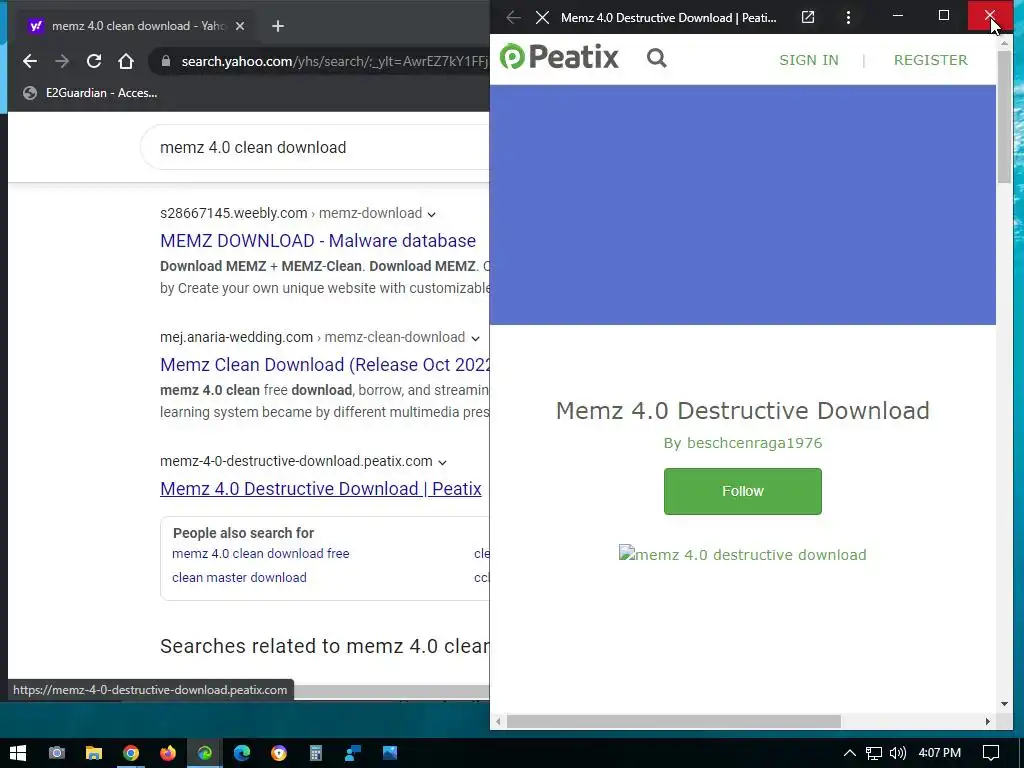Image resolution: width=1024 pixels, height=768 pixels.
Task: Open the 4:07 PM clock flyout
Action: (940, 753)
